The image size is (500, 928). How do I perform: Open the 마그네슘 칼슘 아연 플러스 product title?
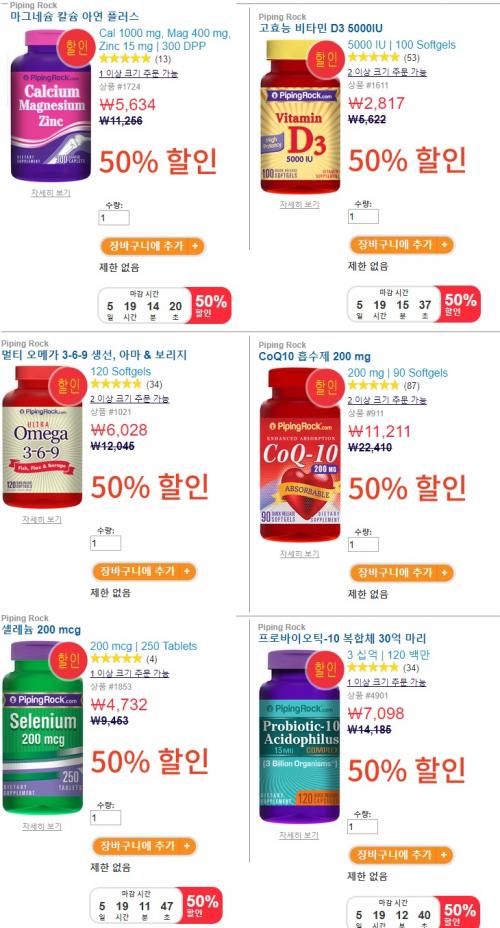pos(75,16)
